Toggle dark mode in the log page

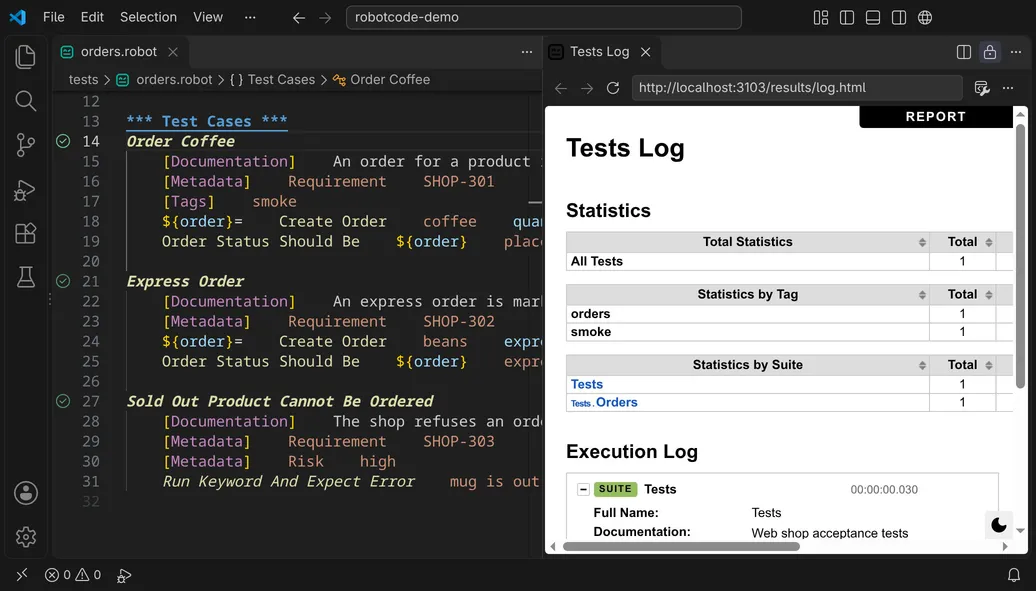coord(999,525)
